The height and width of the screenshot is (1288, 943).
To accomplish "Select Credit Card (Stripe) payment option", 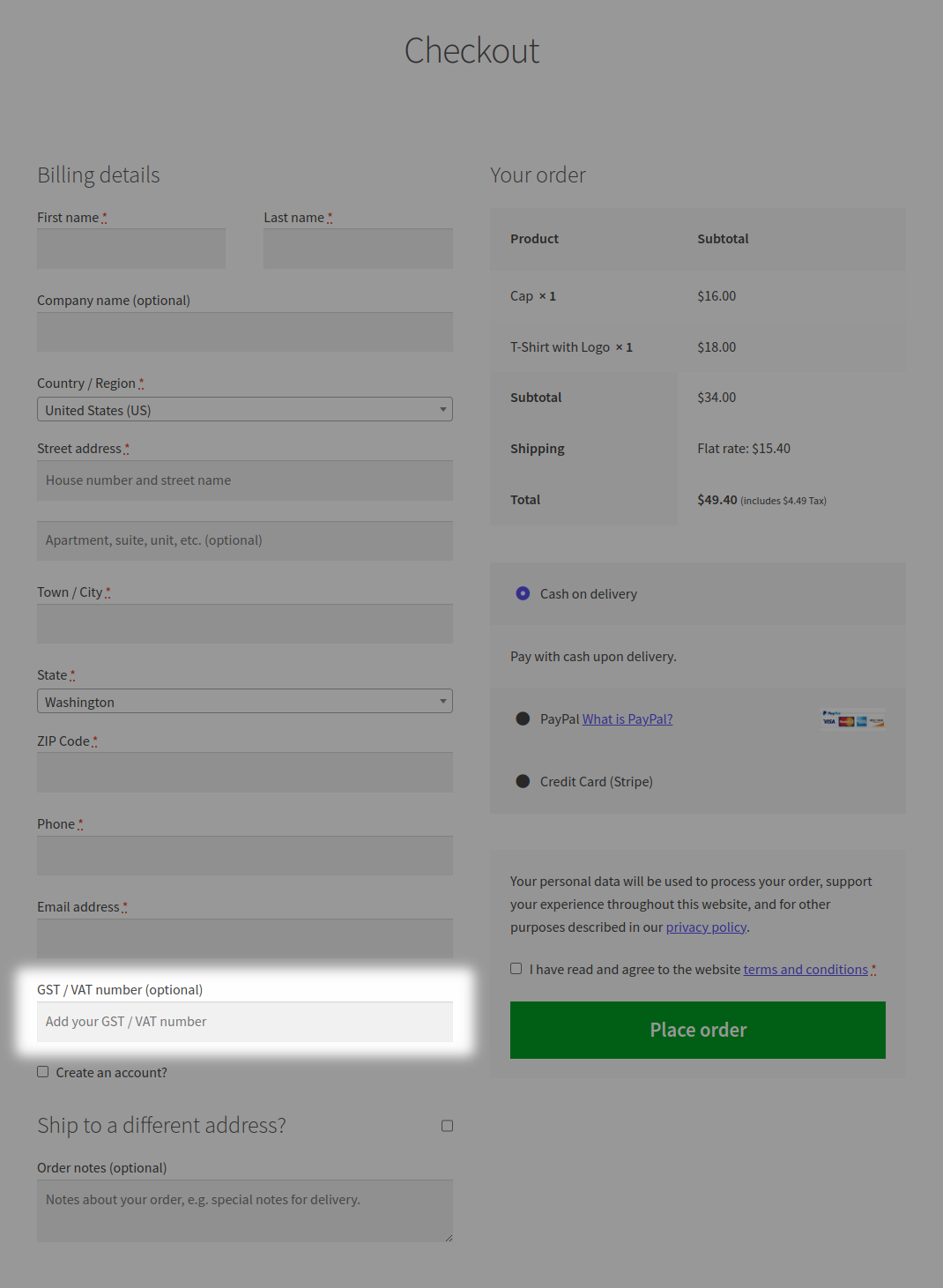I will (x=523, y=781).
